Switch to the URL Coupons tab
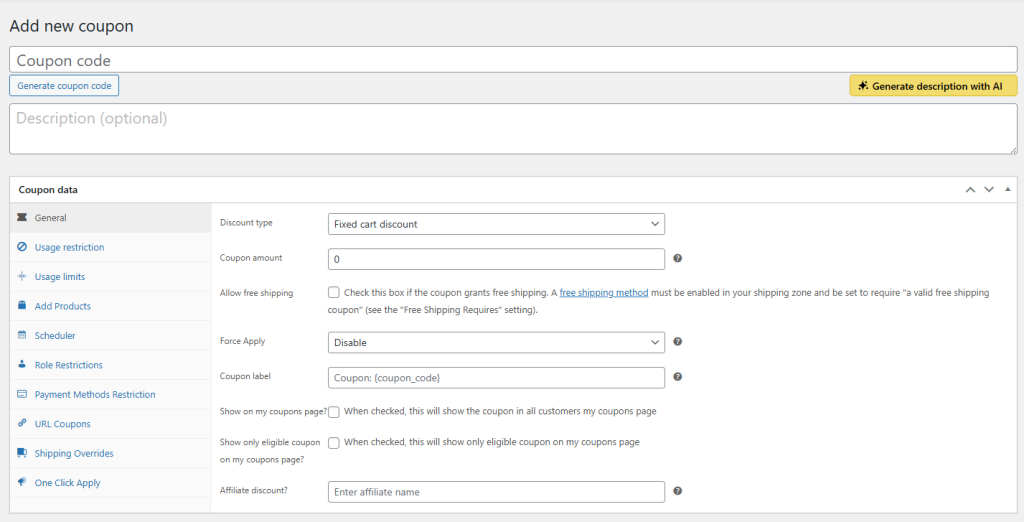Image resolution: width=1024 pixels, height=522 pixels. (x=110, y=423)
